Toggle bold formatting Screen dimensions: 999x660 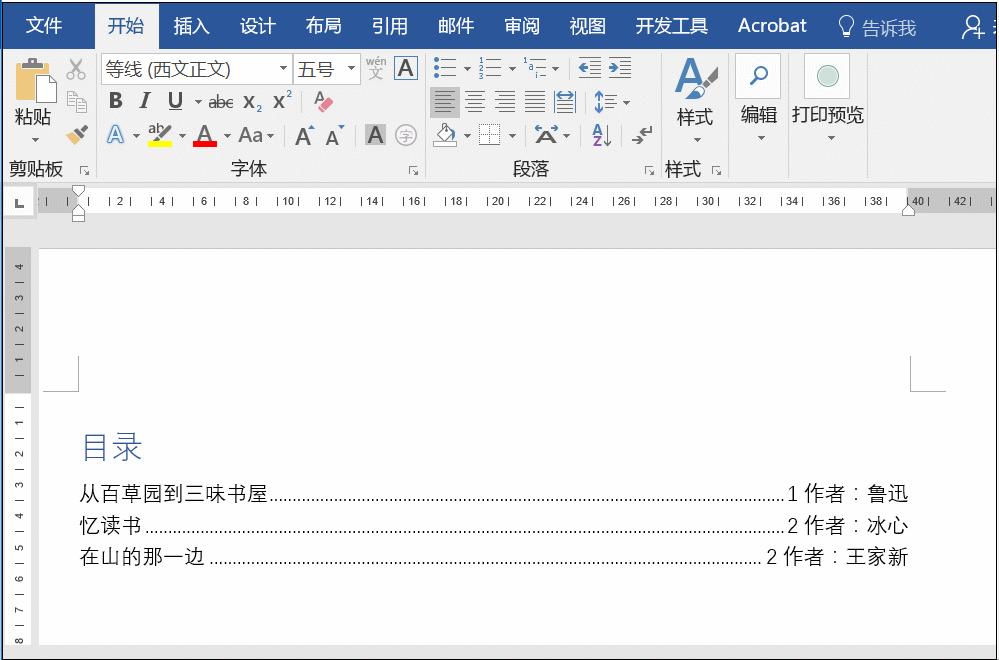point(115,101)
